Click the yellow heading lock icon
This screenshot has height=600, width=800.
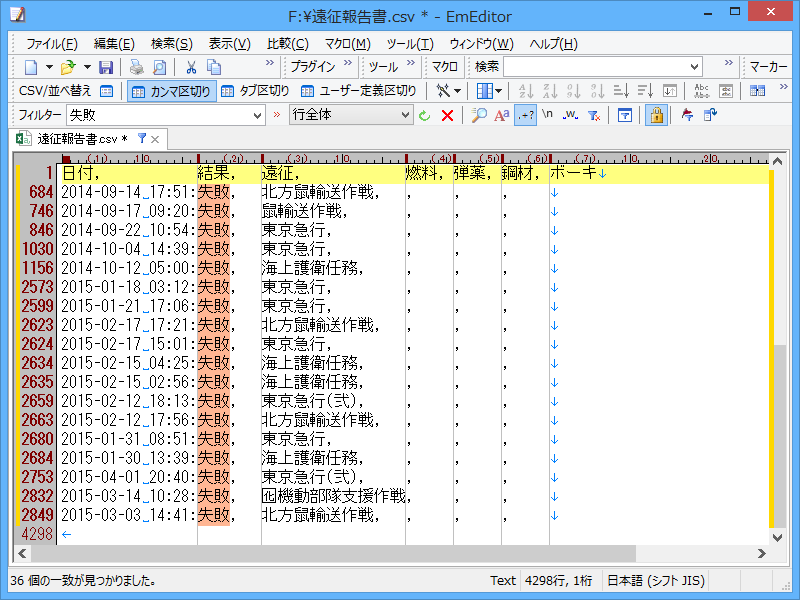(x=656, y=115)
